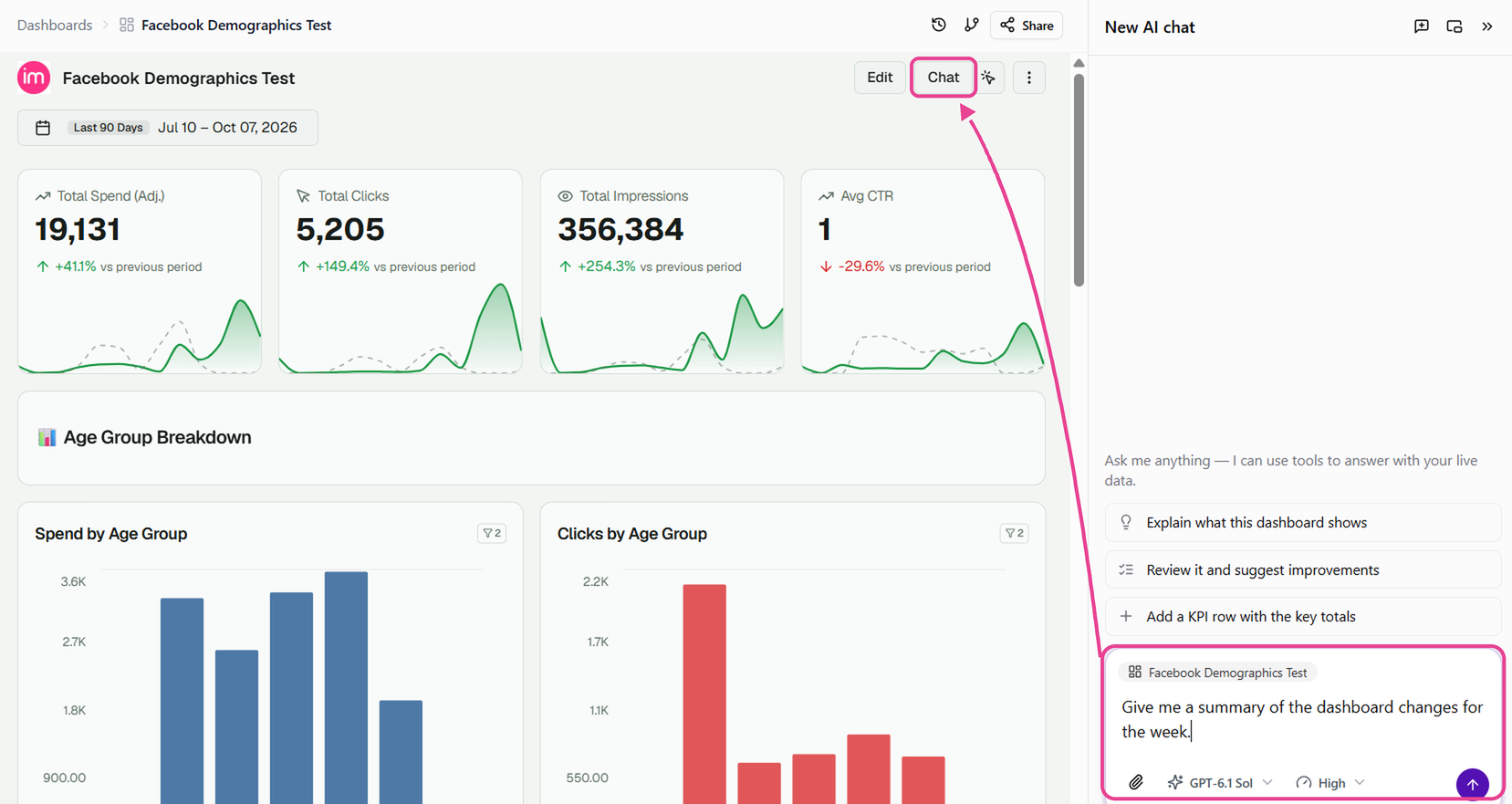Click the -29.6% change on Avg CTR
This screenshot has width=1512, height=804.
861,266
